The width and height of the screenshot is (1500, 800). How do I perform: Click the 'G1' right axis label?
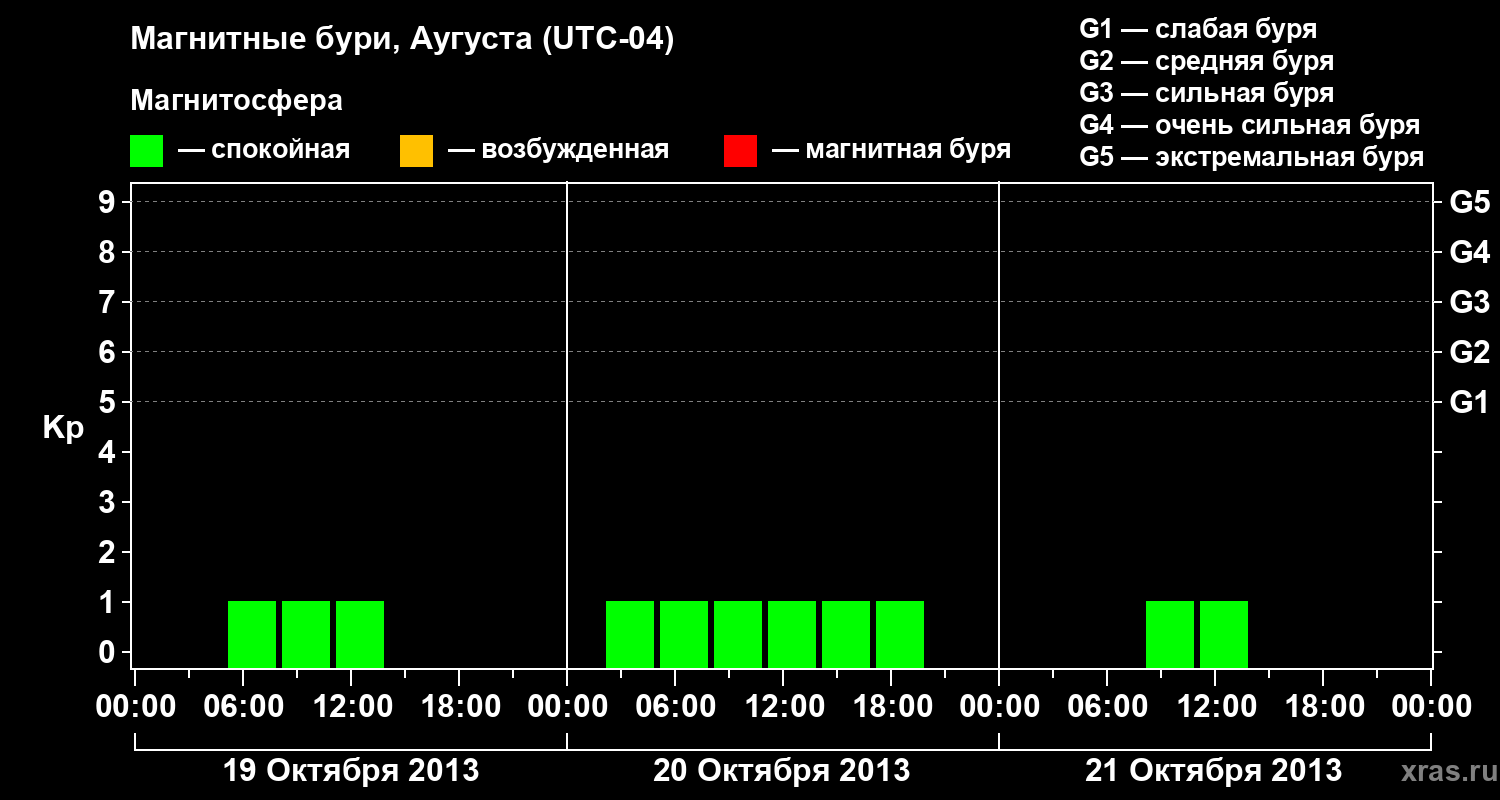[x=1469, y=402]
